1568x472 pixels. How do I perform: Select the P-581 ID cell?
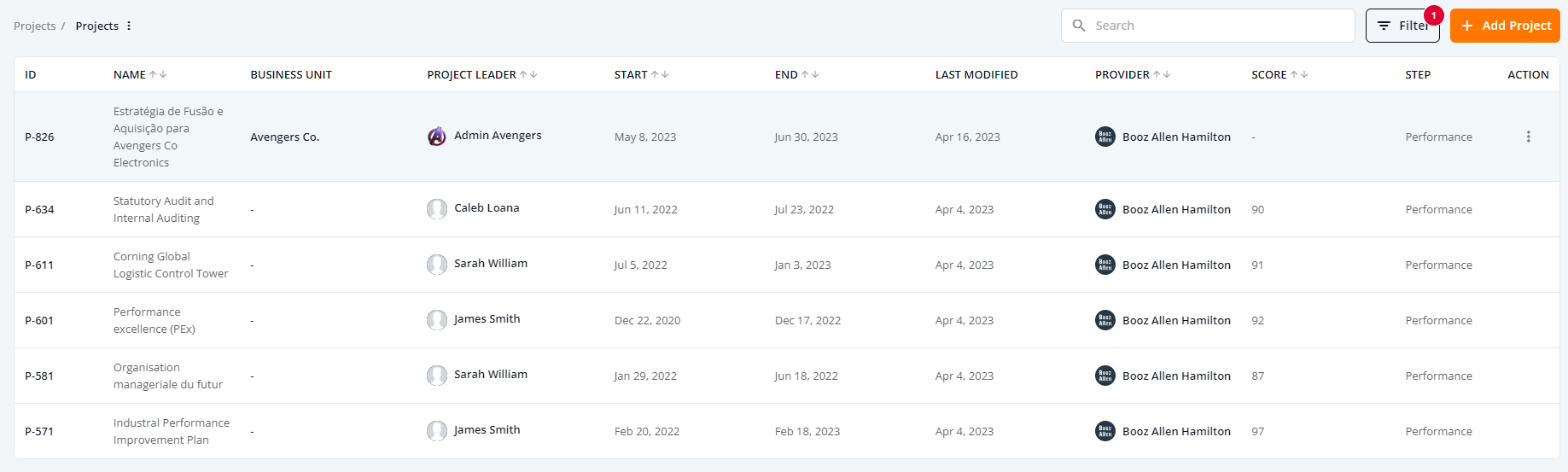point(39,376)
